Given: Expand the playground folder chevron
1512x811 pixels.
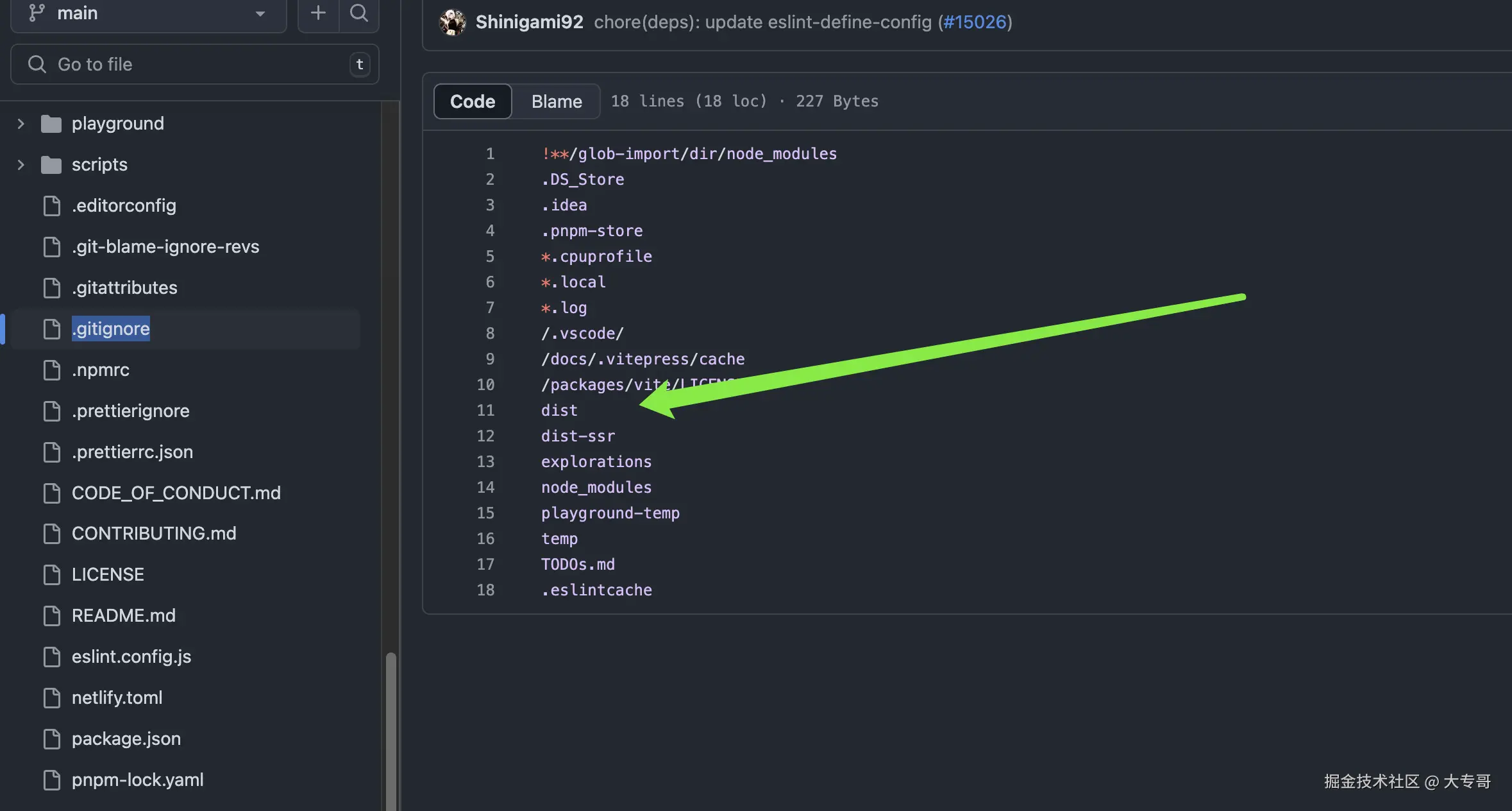Looking at the screenshot, I should (x=21, y=123).
